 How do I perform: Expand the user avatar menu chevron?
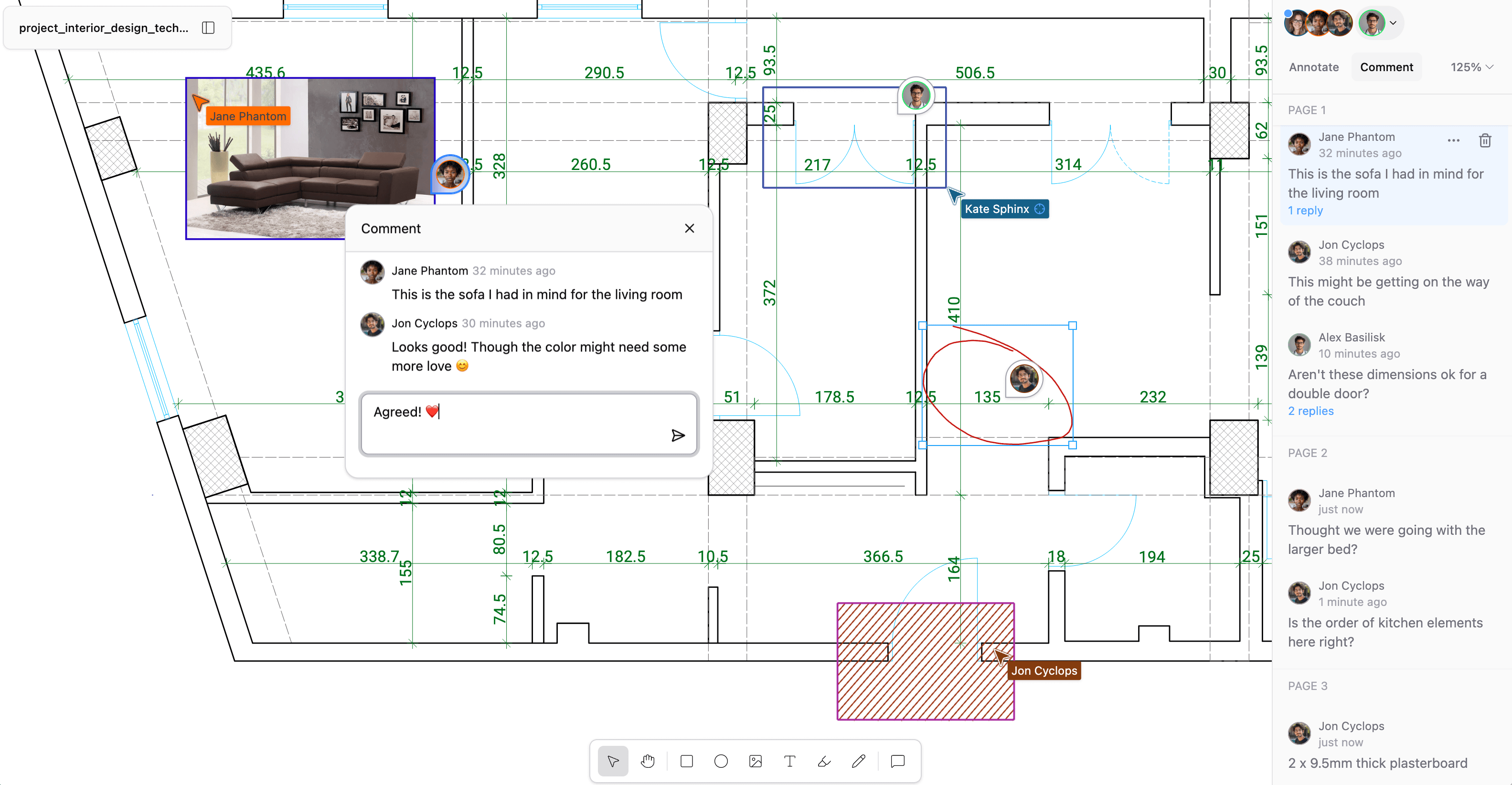tap(1393, 23)
